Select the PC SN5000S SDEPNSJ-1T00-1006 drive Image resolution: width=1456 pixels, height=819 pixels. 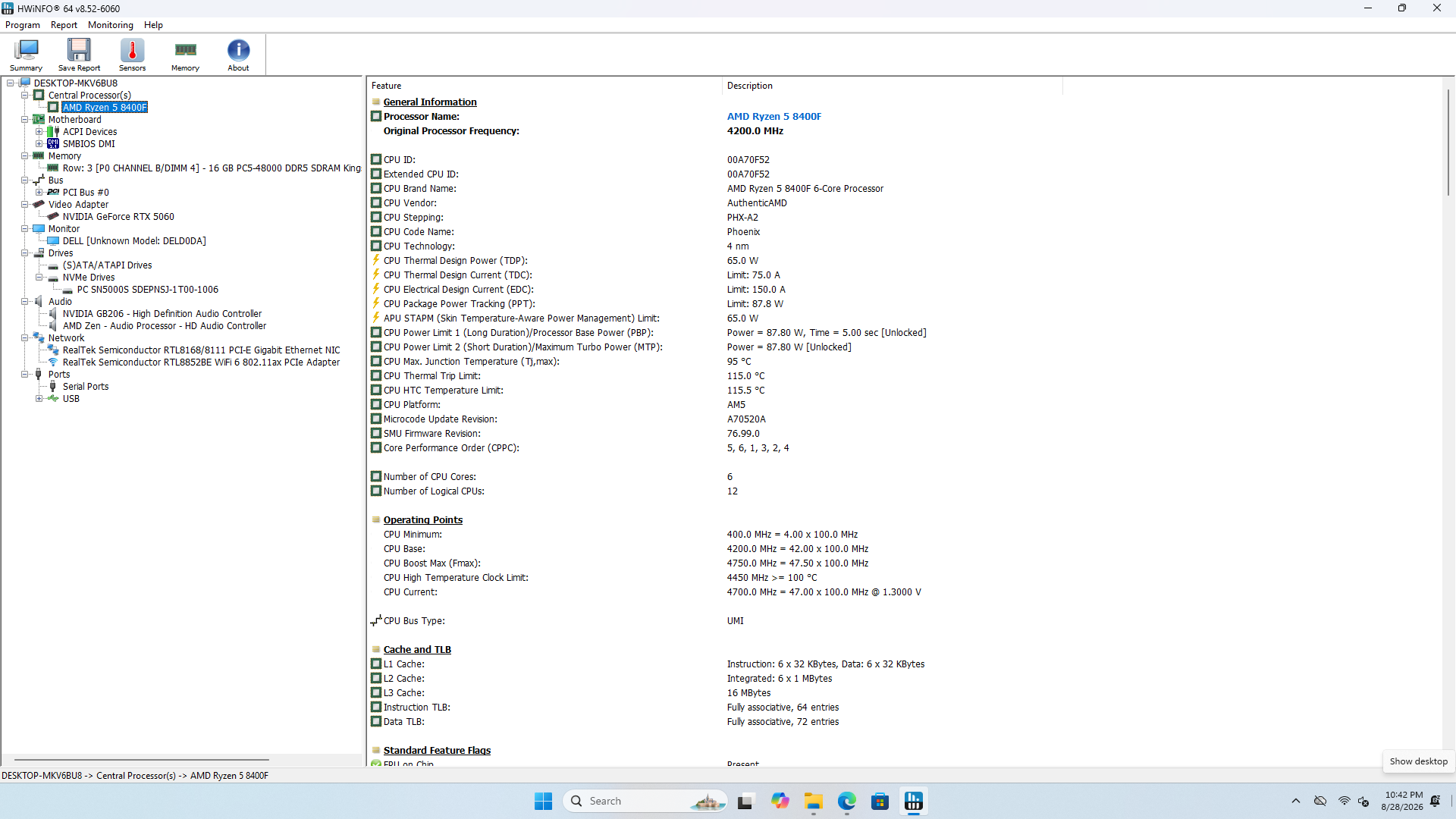148,289
